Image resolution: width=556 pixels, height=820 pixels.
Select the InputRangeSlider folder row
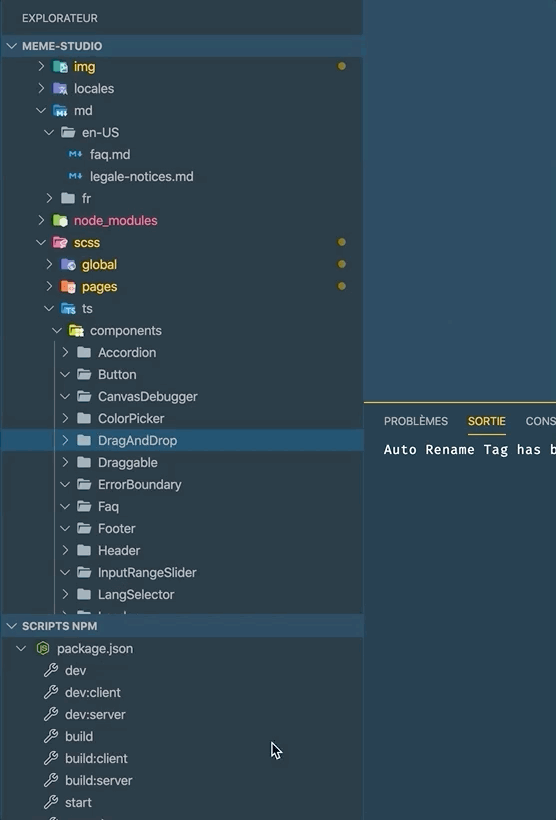pyautogui.click(x=182, y=572)
